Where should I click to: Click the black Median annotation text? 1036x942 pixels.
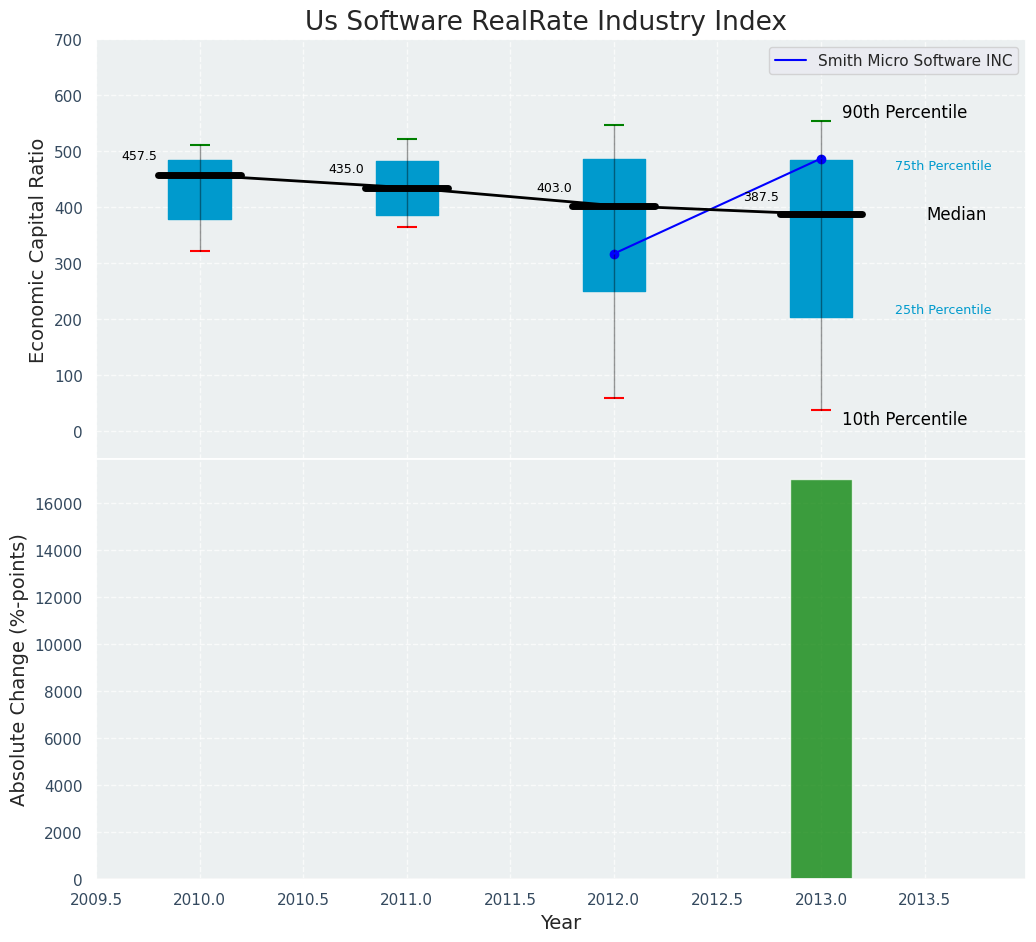pyautogui.click(x=956, y=215)
